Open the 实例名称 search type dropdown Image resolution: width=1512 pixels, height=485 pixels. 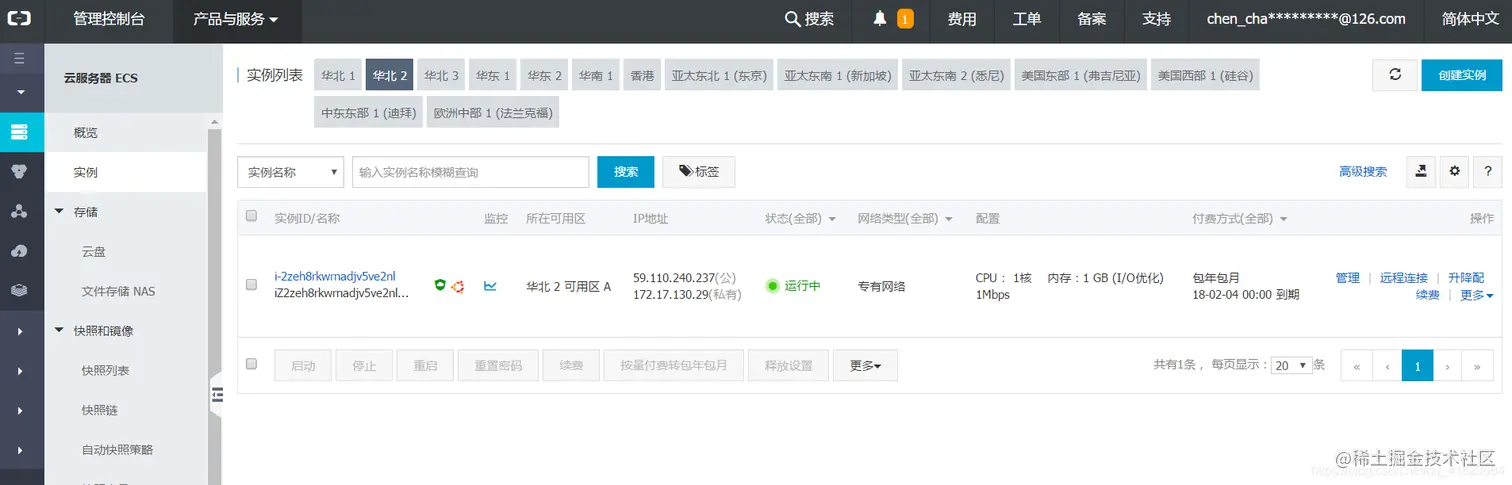[290, 172]
